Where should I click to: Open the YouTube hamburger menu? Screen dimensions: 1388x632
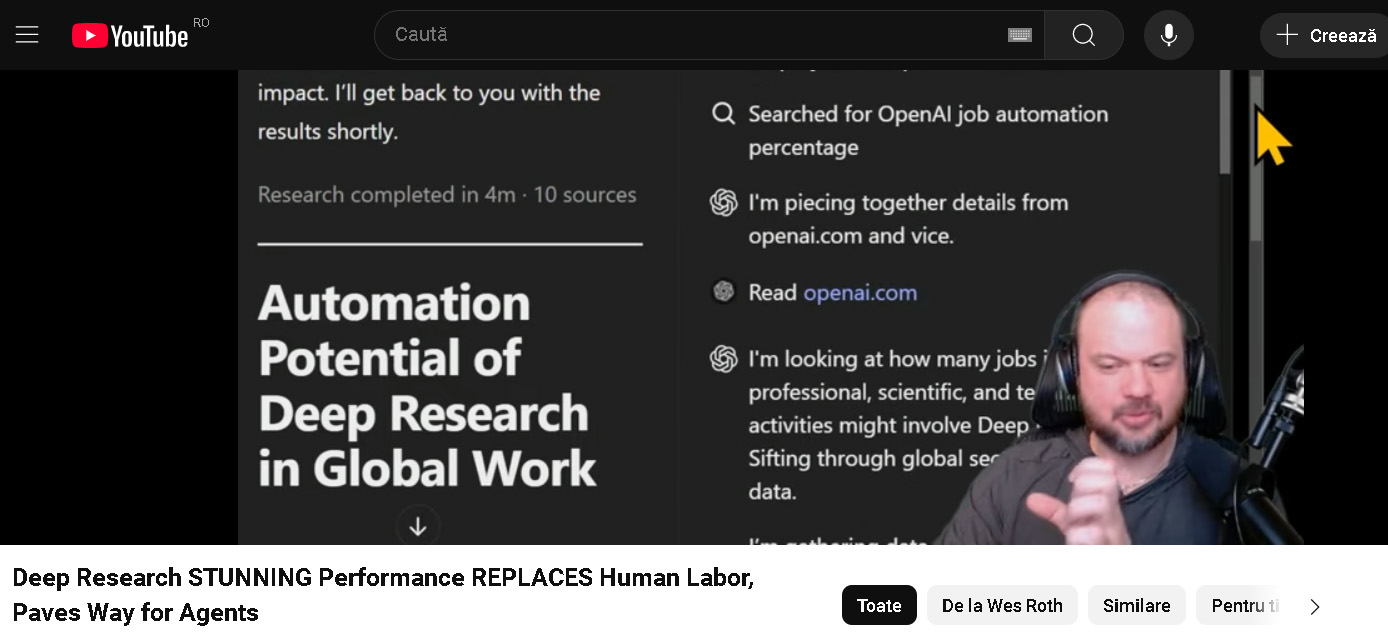coord(26,34)
